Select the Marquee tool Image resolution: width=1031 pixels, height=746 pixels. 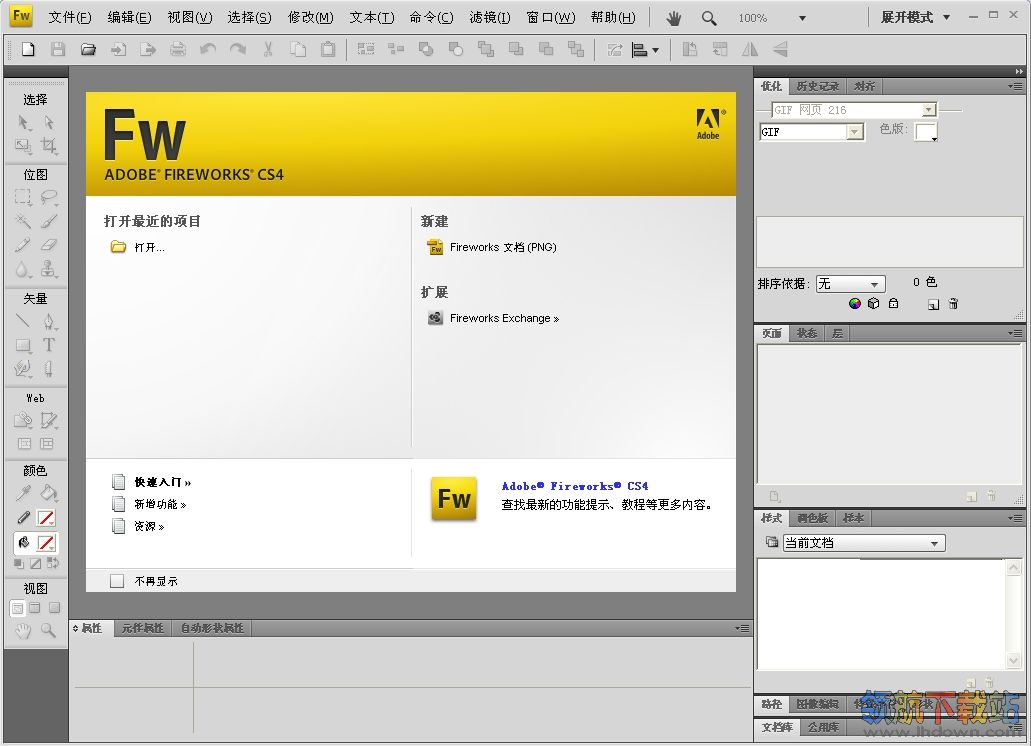point(24,197)
